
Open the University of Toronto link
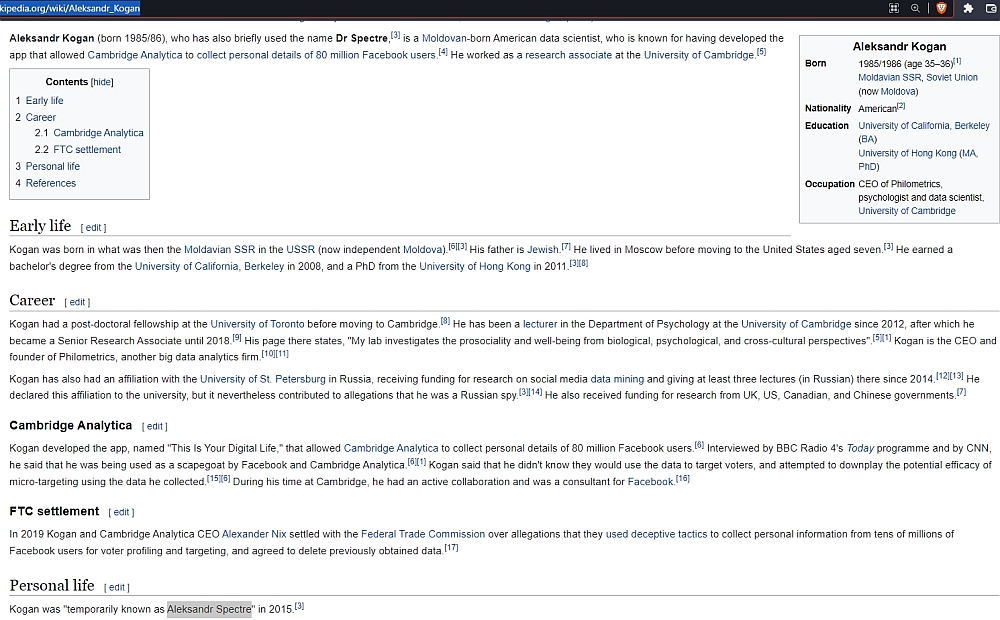pyautogui.click(x=257, y=324)
